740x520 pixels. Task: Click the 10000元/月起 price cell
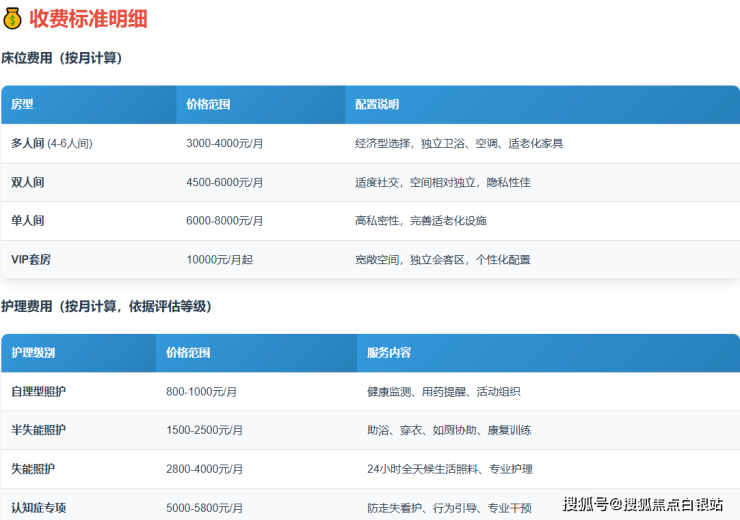point(219,259)
